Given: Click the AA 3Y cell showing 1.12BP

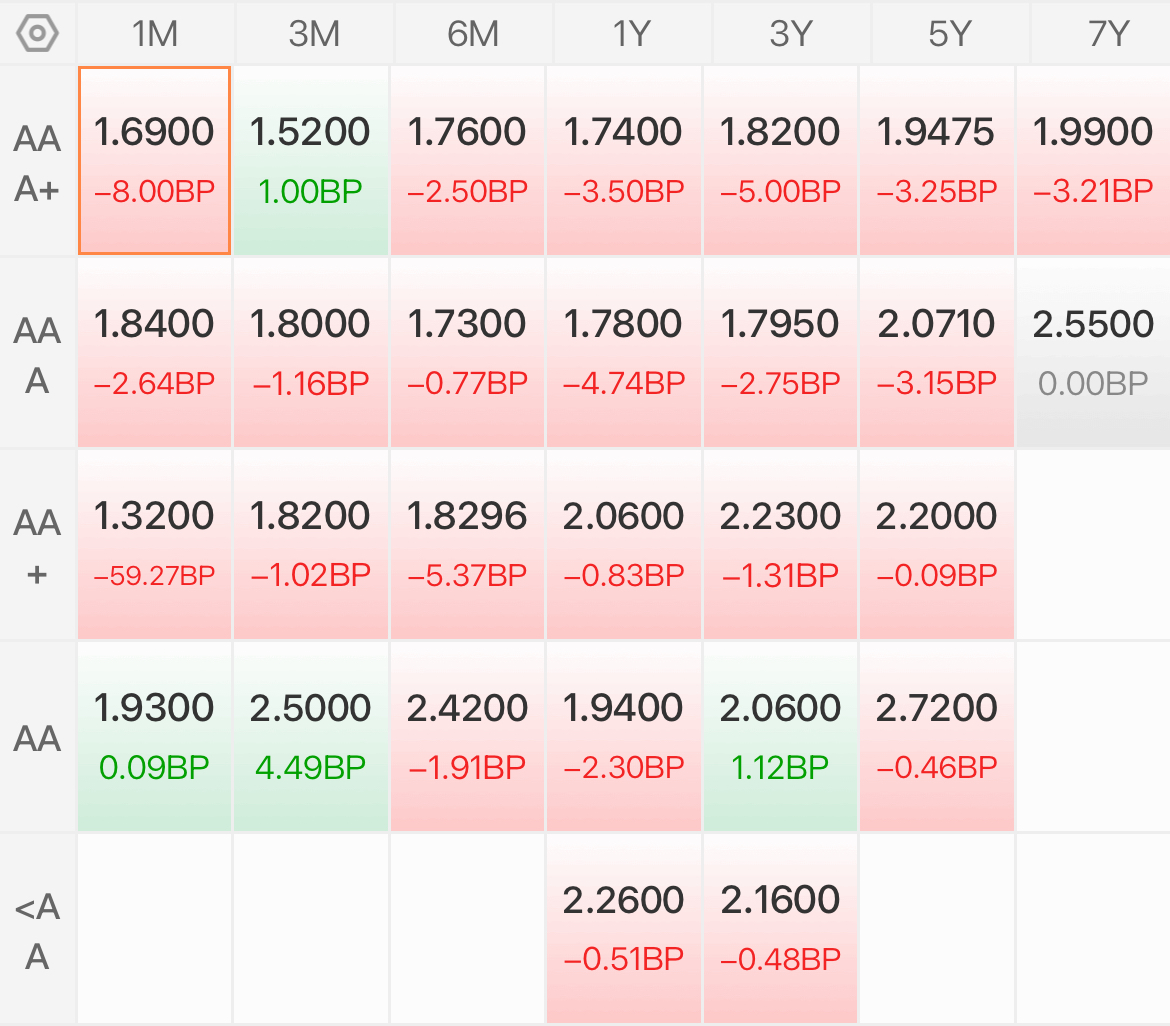Looking at the screenshot, I should (x=780, y=736).
